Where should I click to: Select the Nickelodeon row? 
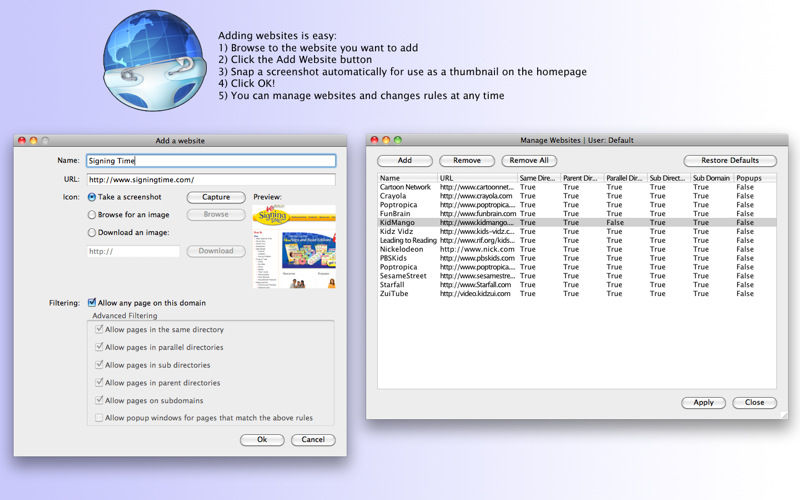[577, 249]
